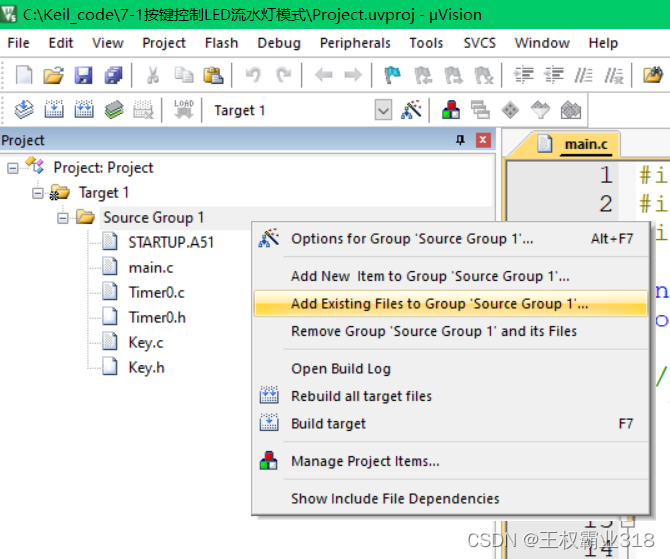Image resolution: width=670 pixels, height=559 pixels.
Task: Open the Debug menu
Action: pyautogui.click(x=279, y=43)
